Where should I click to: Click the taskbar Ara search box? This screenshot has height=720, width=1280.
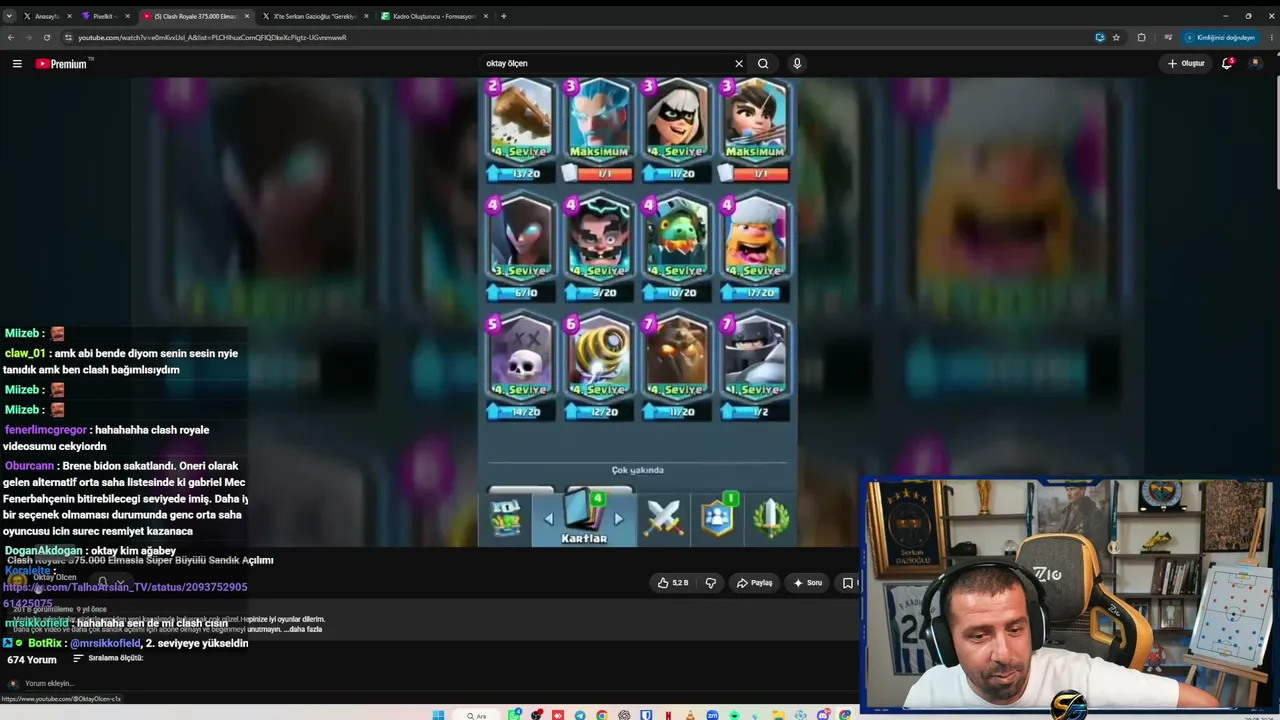click(474, 715)
